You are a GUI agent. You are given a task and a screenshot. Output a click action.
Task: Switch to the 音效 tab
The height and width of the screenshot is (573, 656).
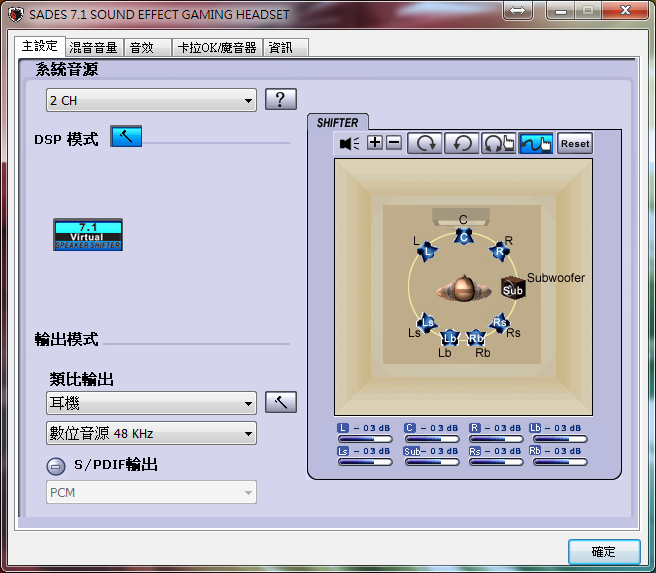(x=147, y=47)
